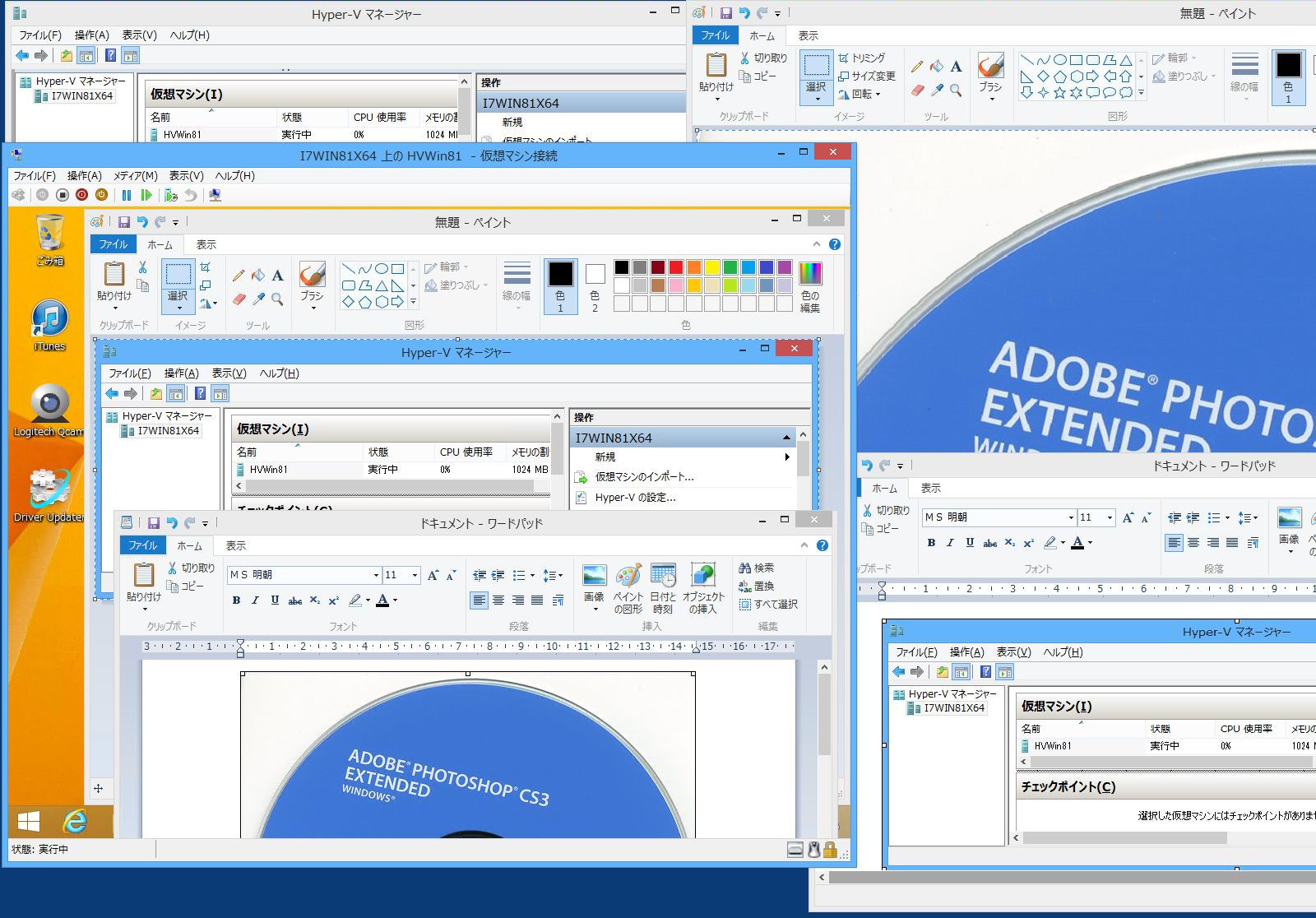1316x918 pixels.
Task: Click サイズ変更 button in host Paint window
Action: click(866, 76)
